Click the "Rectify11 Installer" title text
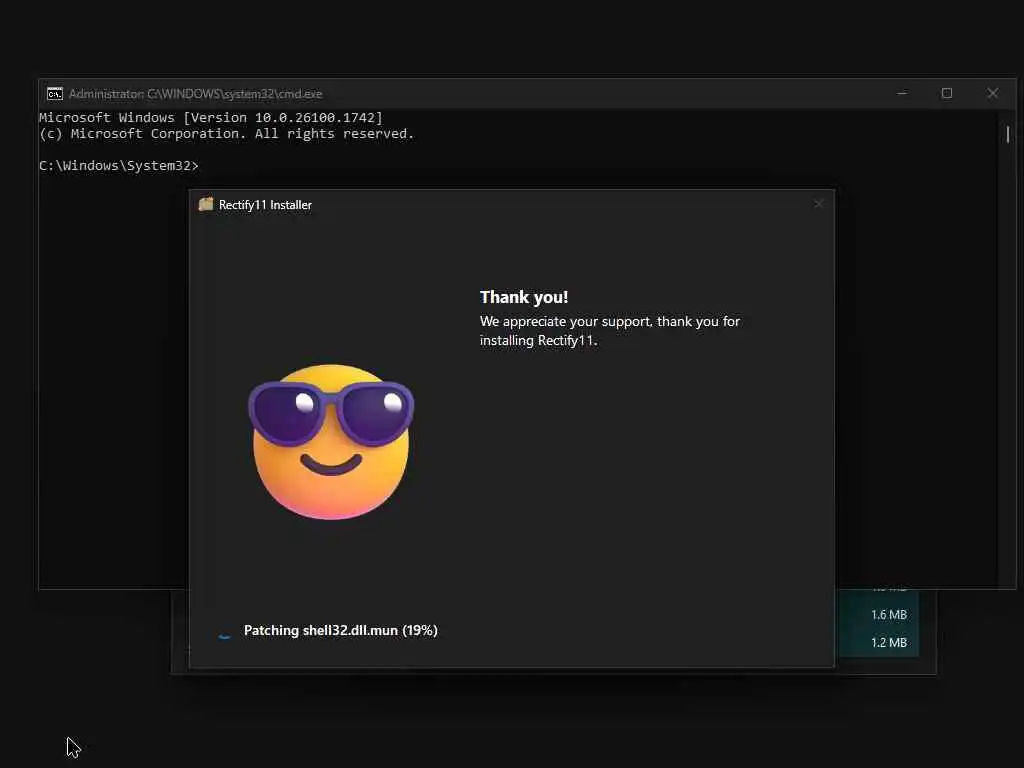1024x768 pixels. (265, 205)
